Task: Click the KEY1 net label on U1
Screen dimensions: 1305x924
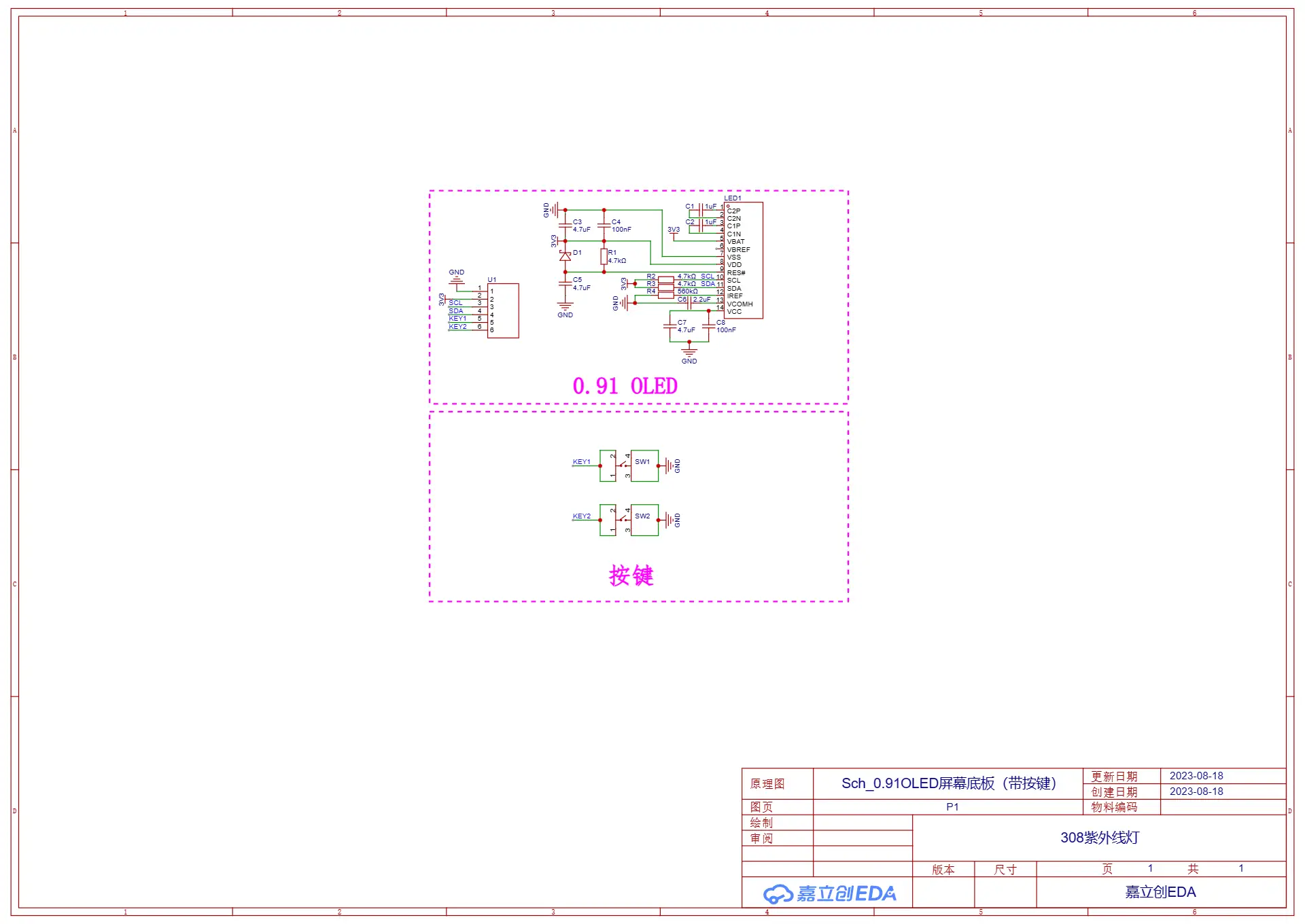Action: 457,319
